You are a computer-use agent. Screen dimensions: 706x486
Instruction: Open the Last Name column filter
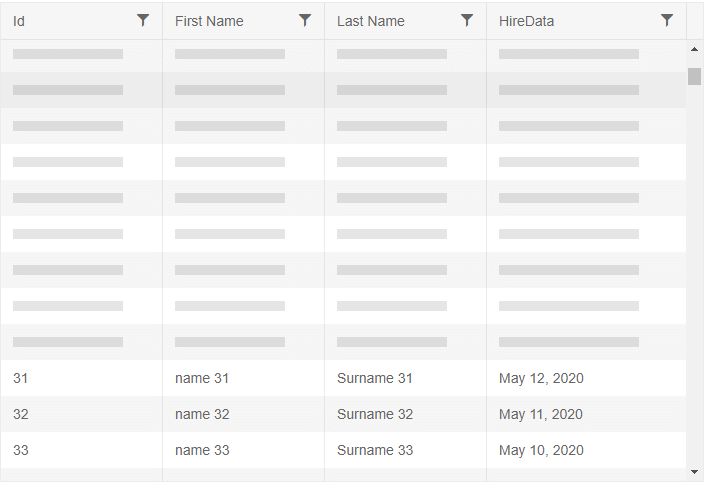pos(467,20)
